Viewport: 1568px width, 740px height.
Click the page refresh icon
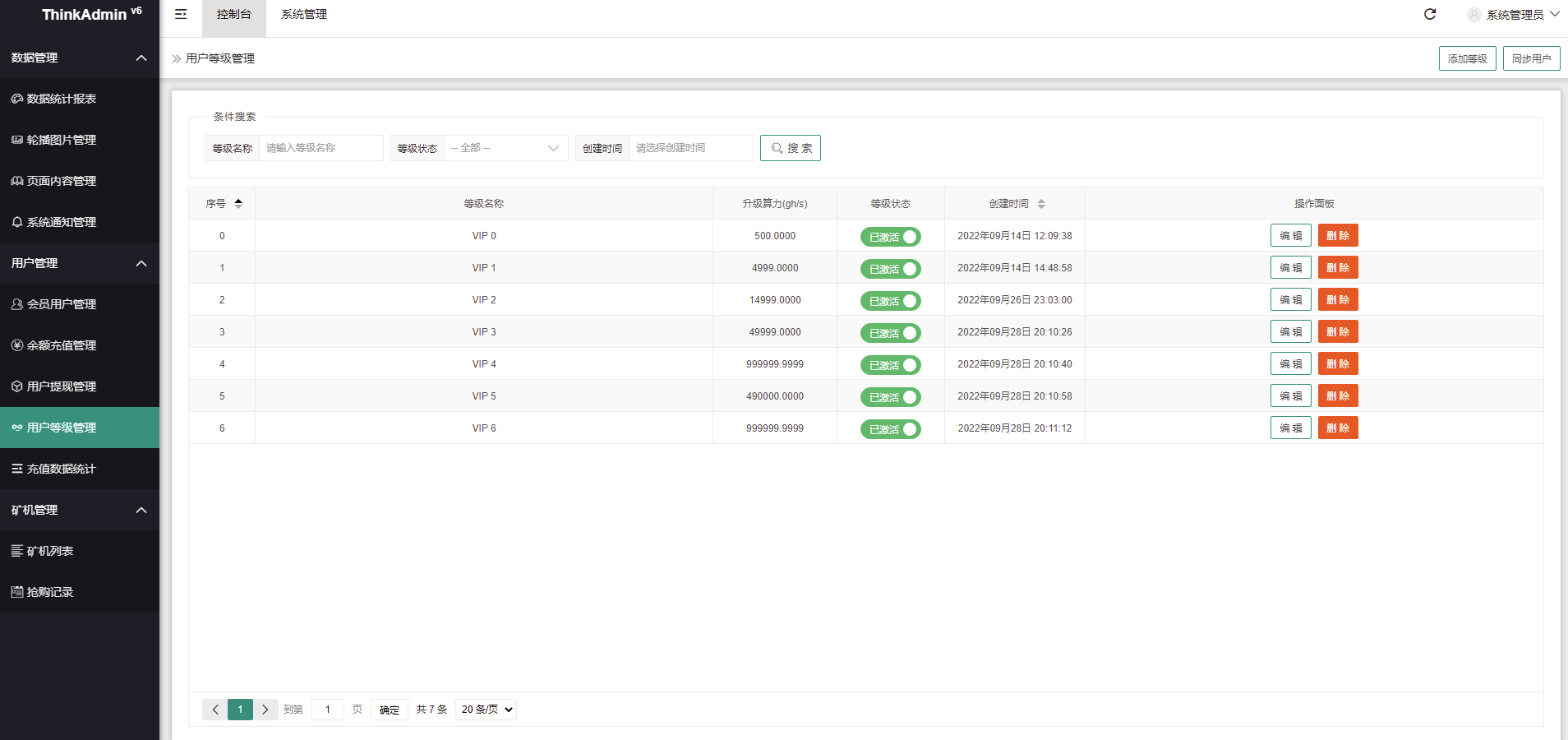pos(1430,15)
